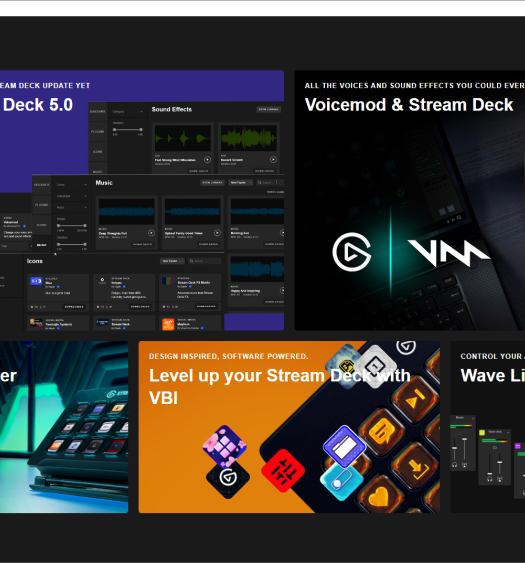The height and width of the screenshot is (563, 525).
Task: Open Level up your Stream Deck with VBI
Action: click(279, 387)
